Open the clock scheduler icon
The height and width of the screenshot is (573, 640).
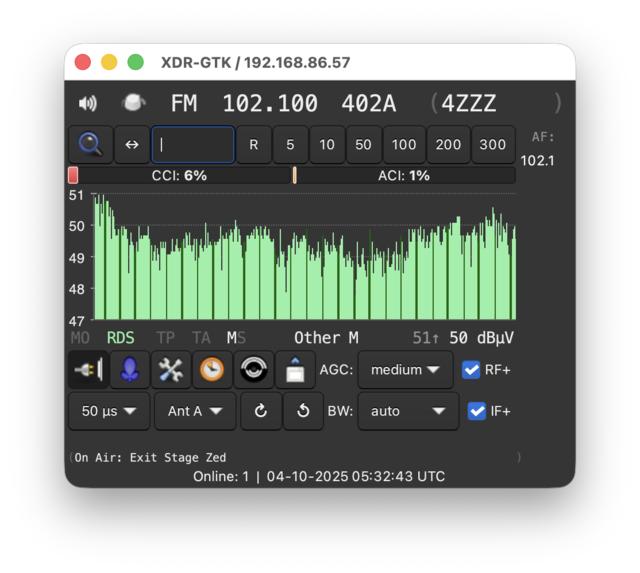click(x=212, y=370)
